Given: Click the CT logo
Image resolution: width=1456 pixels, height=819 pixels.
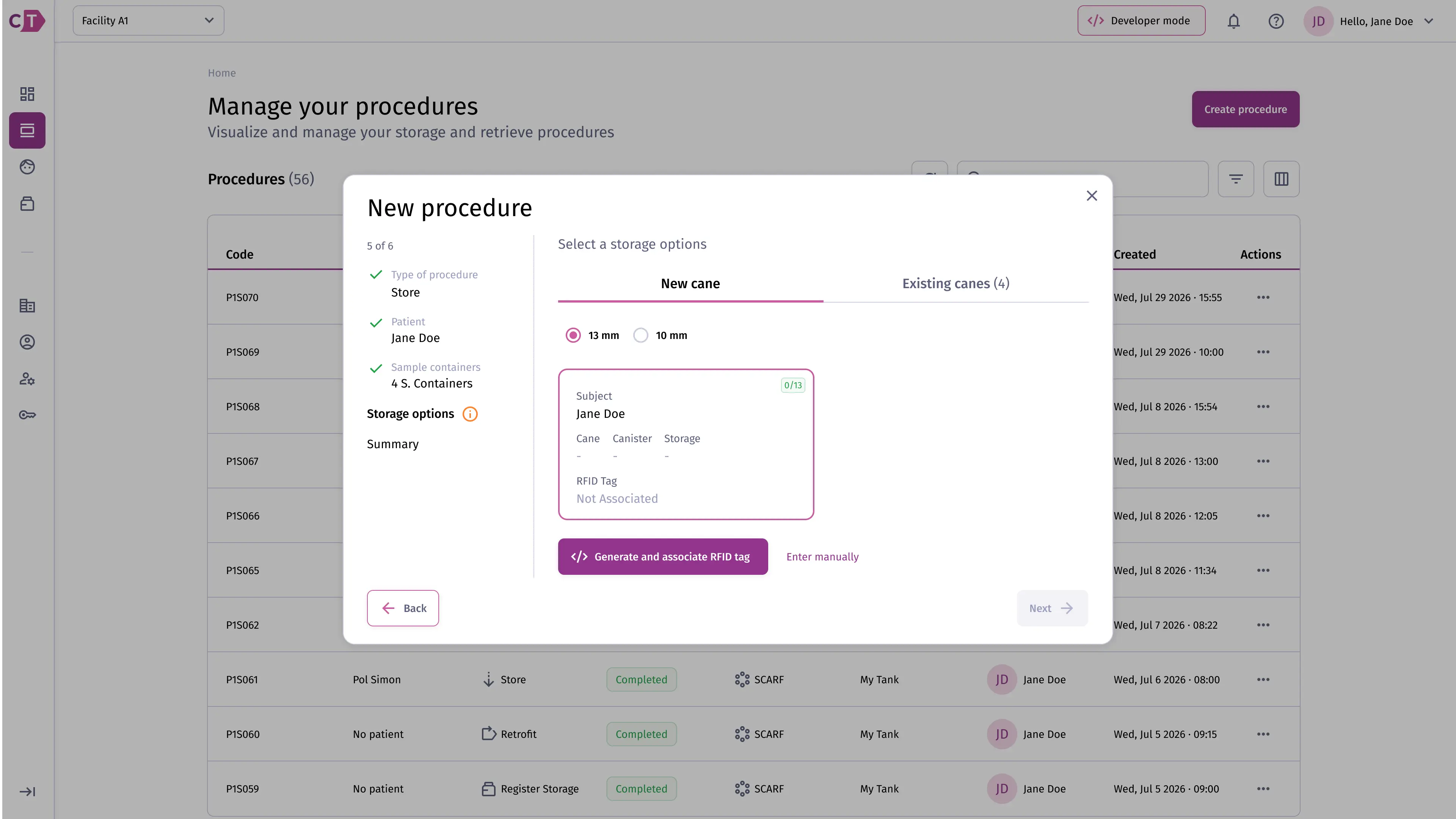Looking at the screenshot, I should tap(27, 21).
